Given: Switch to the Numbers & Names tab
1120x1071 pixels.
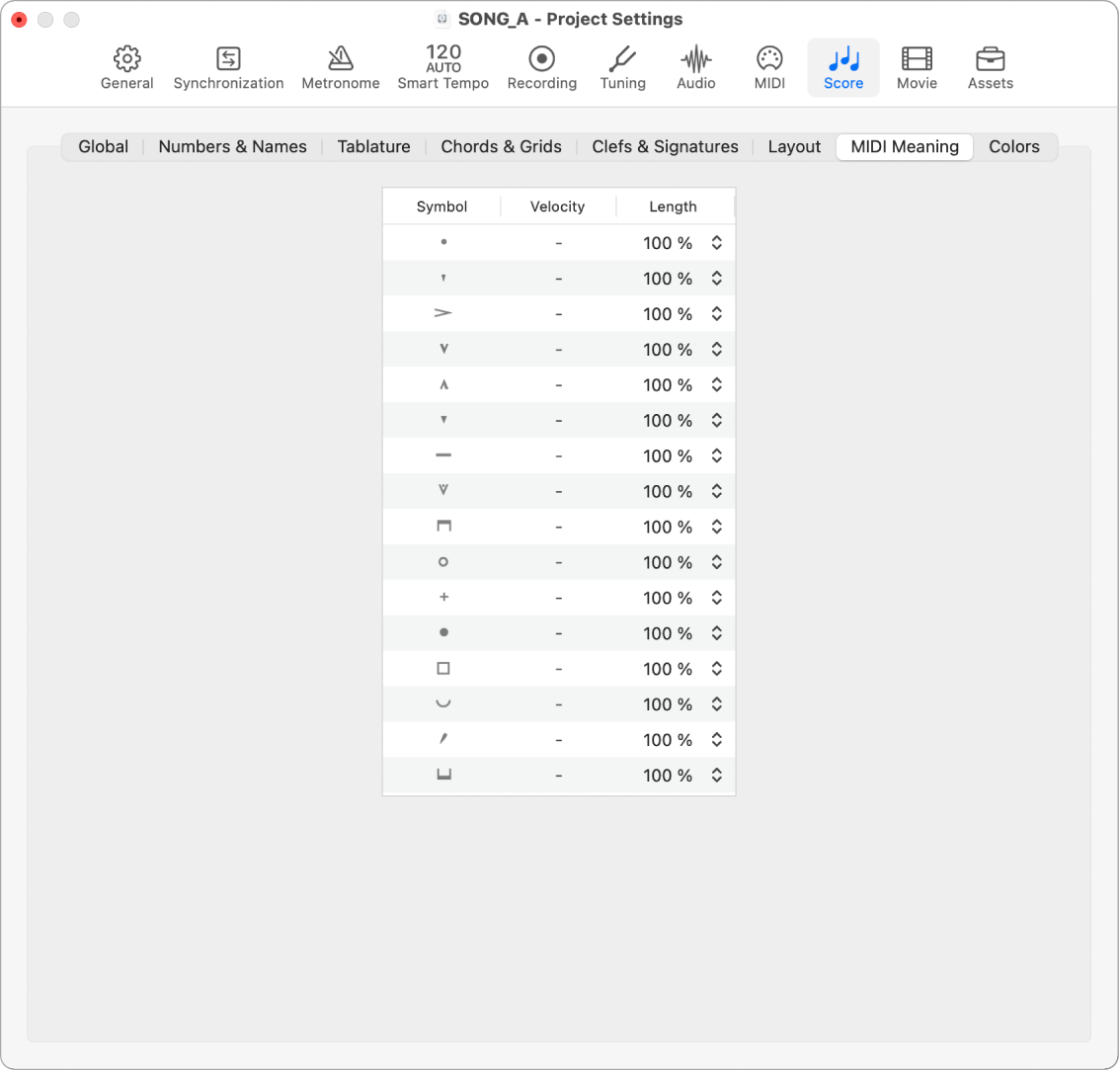Looking at the screenshot, I should 233,146.
